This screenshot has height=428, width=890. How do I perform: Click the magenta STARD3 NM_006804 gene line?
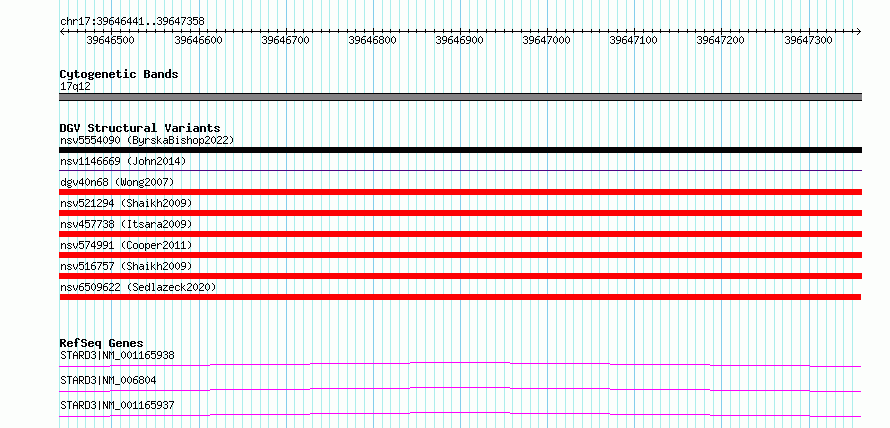point(460,389)
